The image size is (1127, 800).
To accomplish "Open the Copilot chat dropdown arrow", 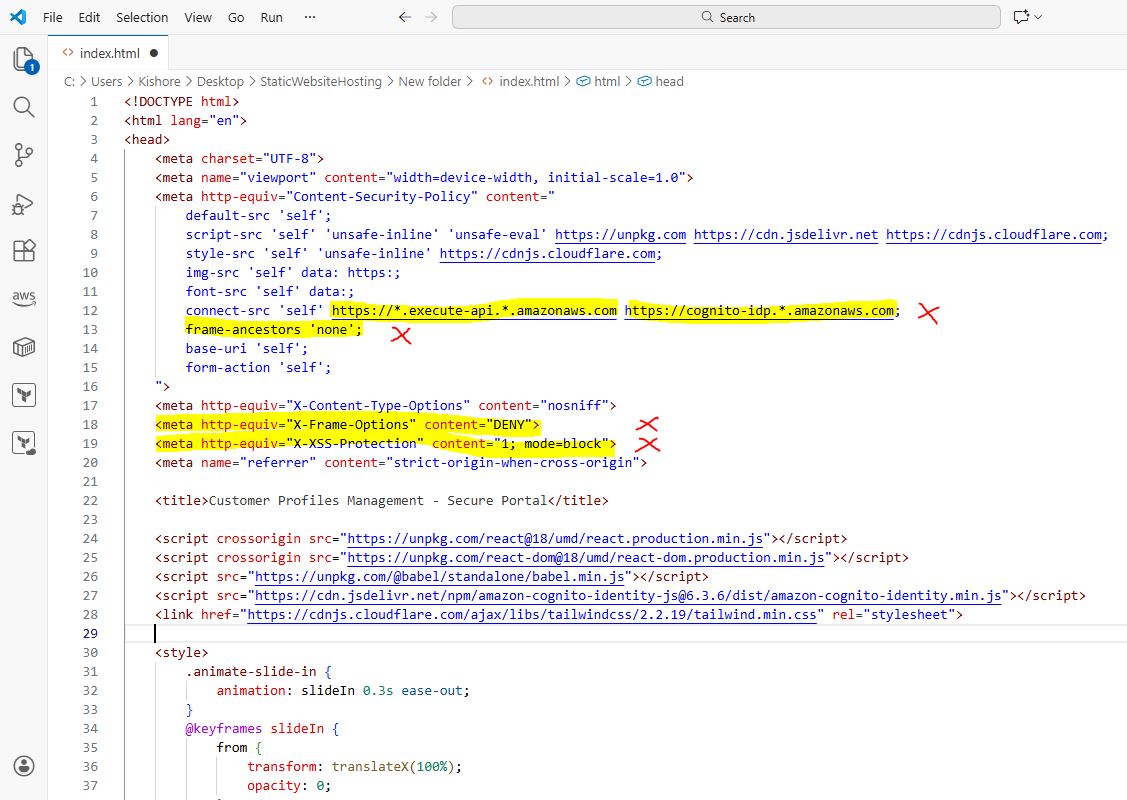I will coord(1038,17).
